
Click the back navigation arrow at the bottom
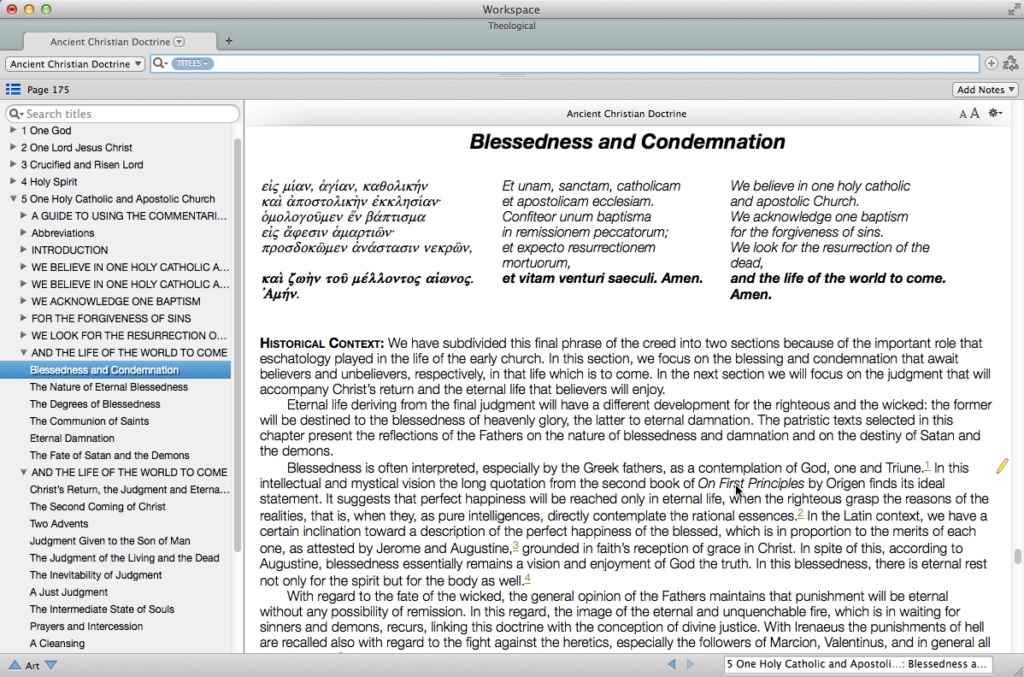pos(671,663)
